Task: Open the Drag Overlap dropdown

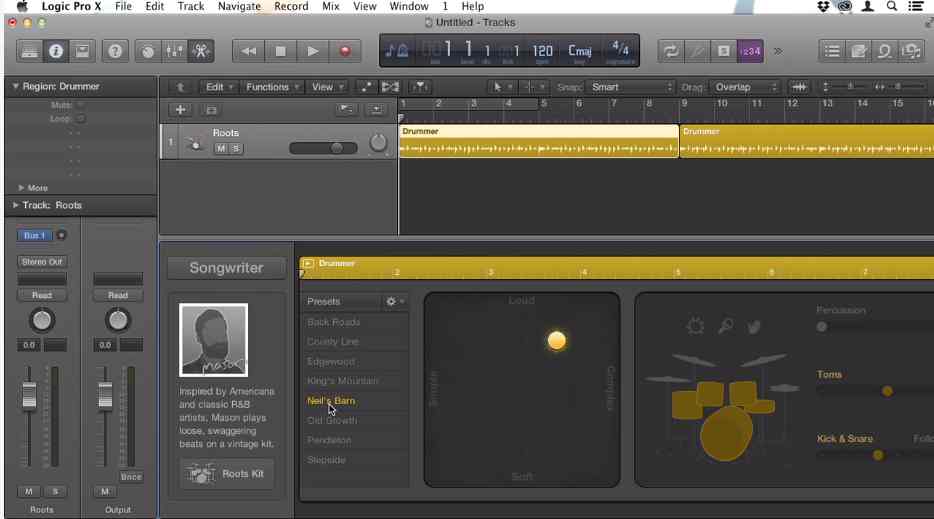Action: pyautogui.click(x=745, y=87)
